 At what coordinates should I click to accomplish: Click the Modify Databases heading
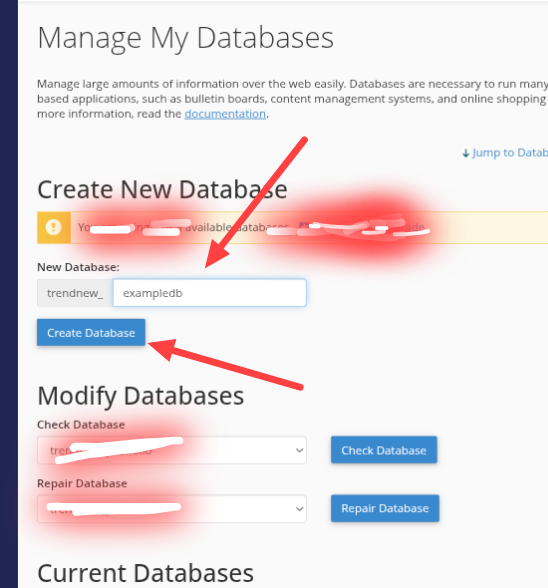[x=141, y=396]
